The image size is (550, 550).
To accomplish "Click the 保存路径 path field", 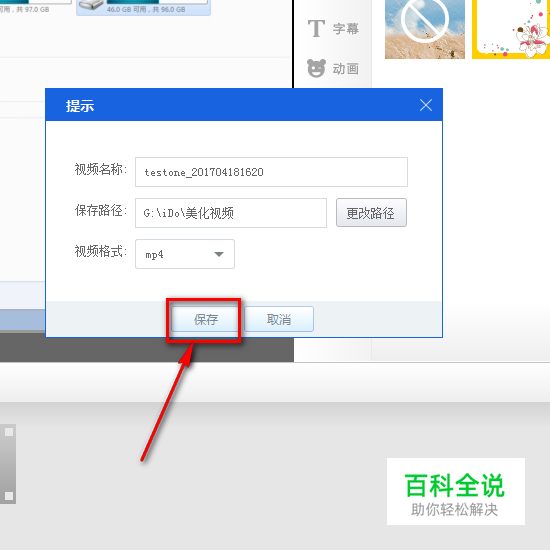I will tap(231, 213).
